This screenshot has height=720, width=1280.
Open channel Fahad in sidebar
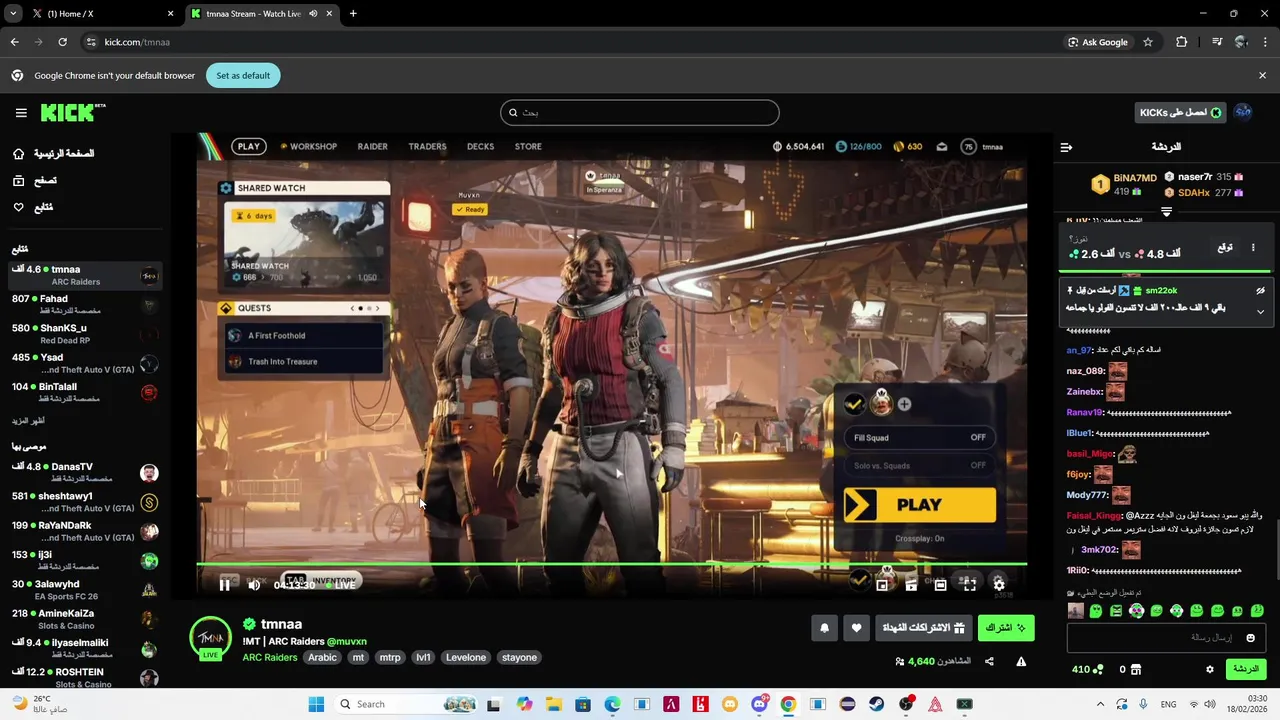tap(84, 304)
